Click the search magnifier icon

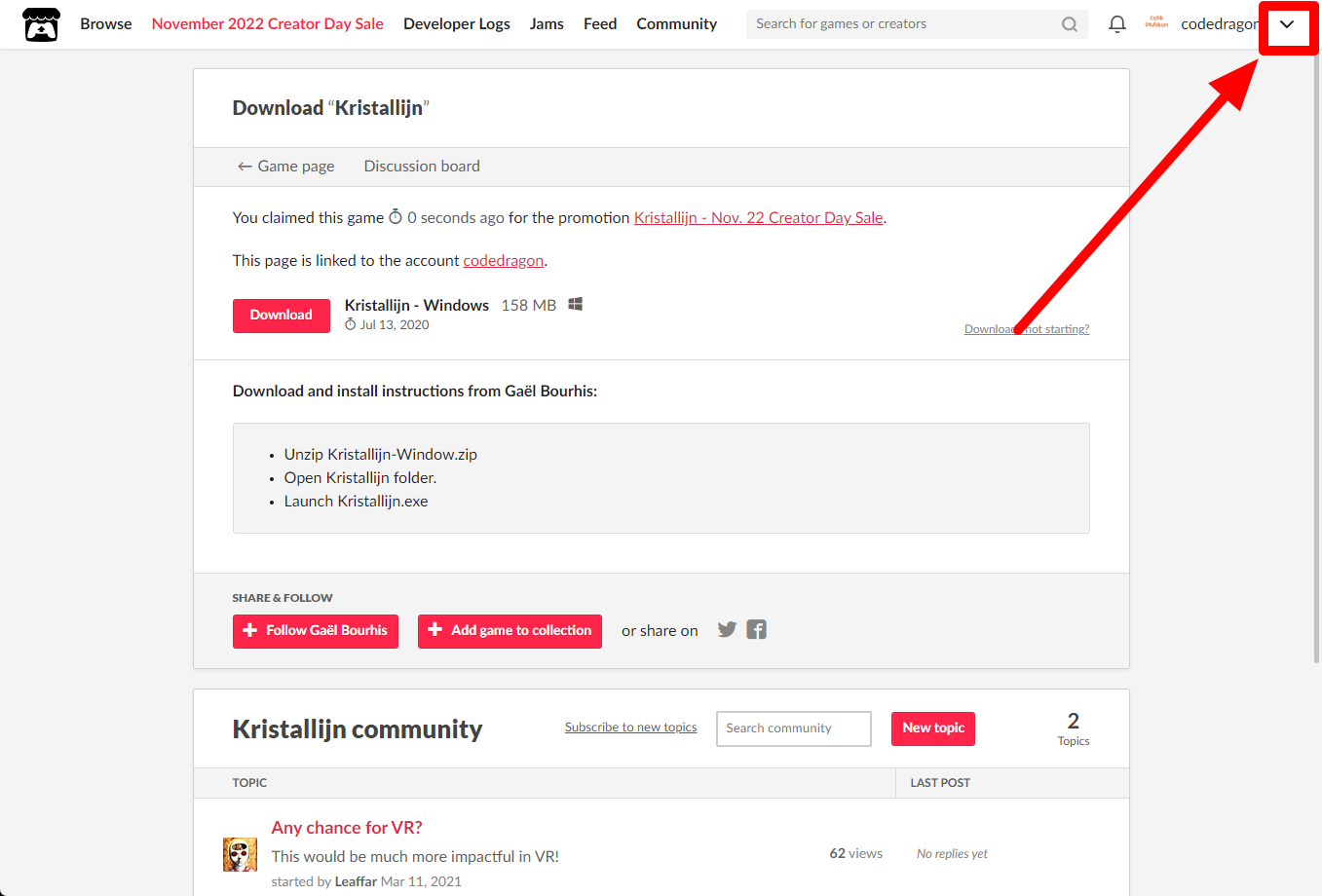[x=1070, y=24]
